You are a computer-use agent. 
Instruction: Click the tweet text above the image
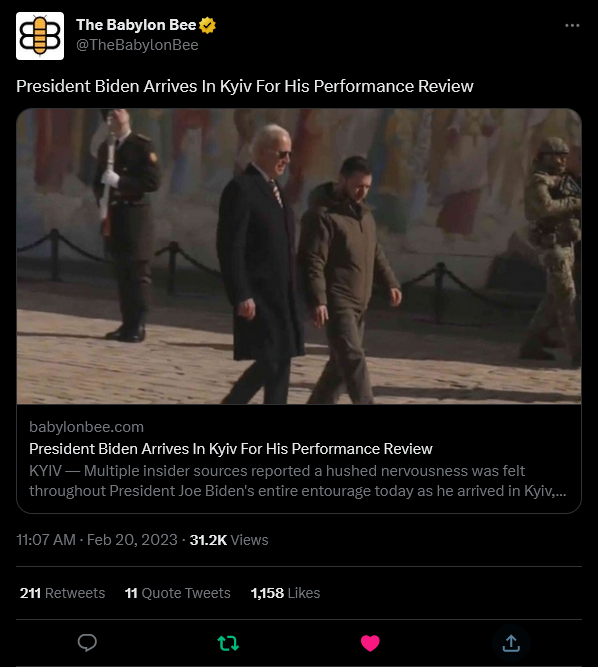(245, 86)
